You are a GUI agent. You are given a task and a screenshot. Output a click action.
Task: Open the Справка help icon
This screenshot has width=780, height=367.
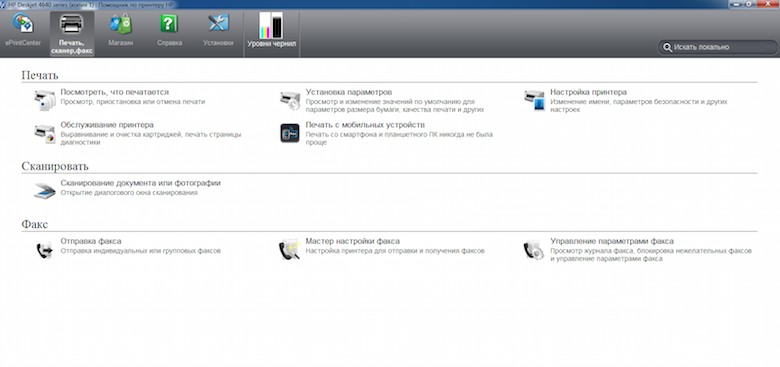169,31
